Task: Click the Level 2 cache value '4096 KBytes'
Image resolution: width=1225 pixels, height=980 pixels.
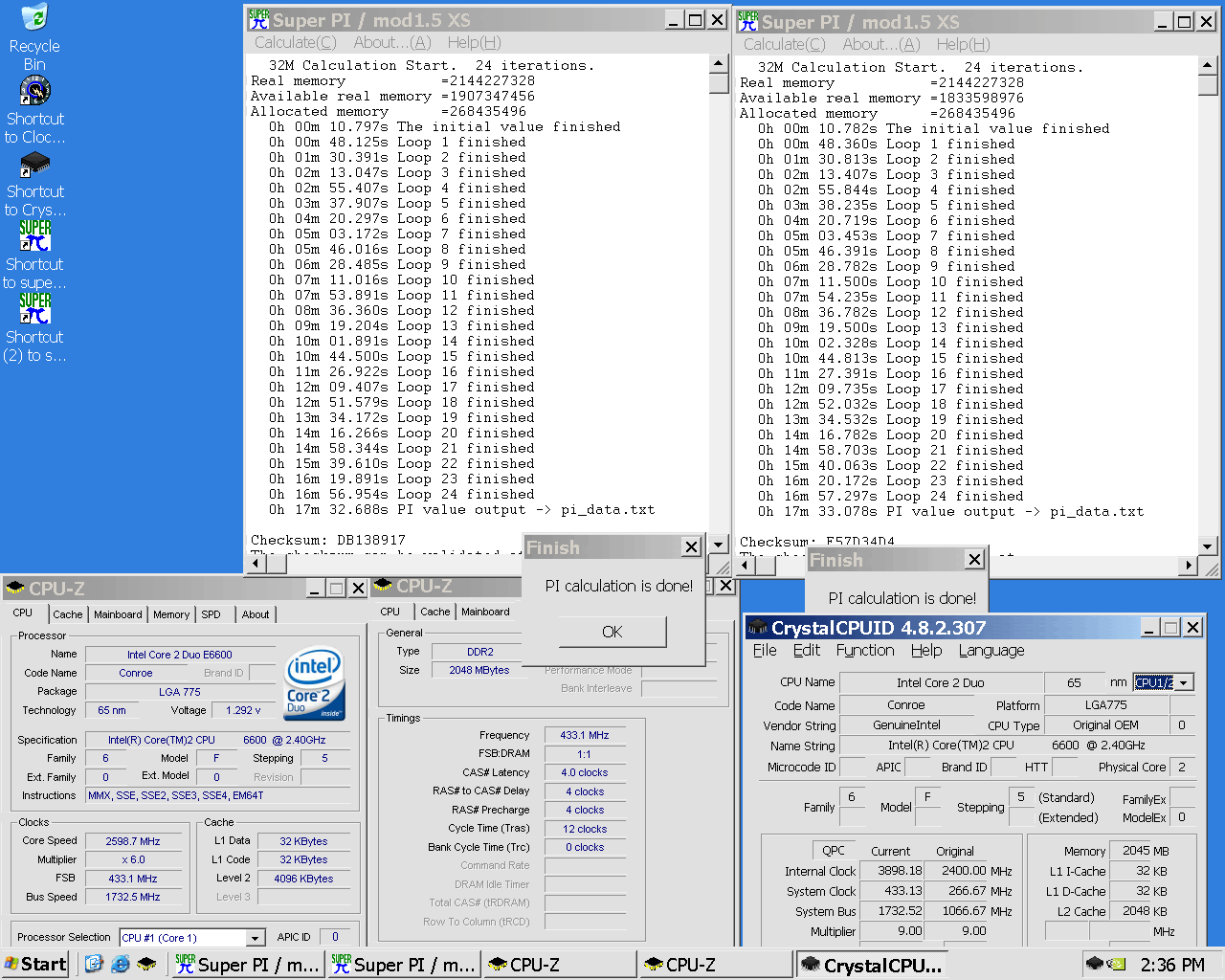Action: [x=303, y=879]
